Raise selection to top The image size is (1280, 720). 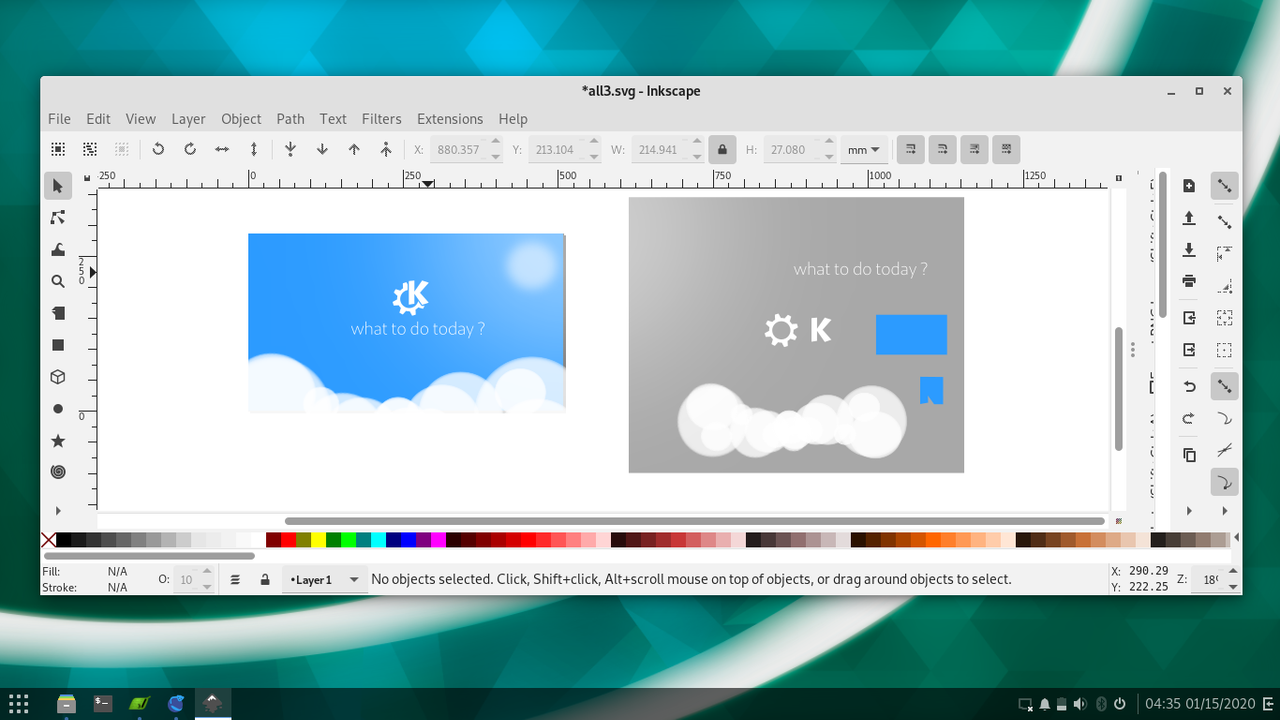pyautogui.click(x=386, y=149)
